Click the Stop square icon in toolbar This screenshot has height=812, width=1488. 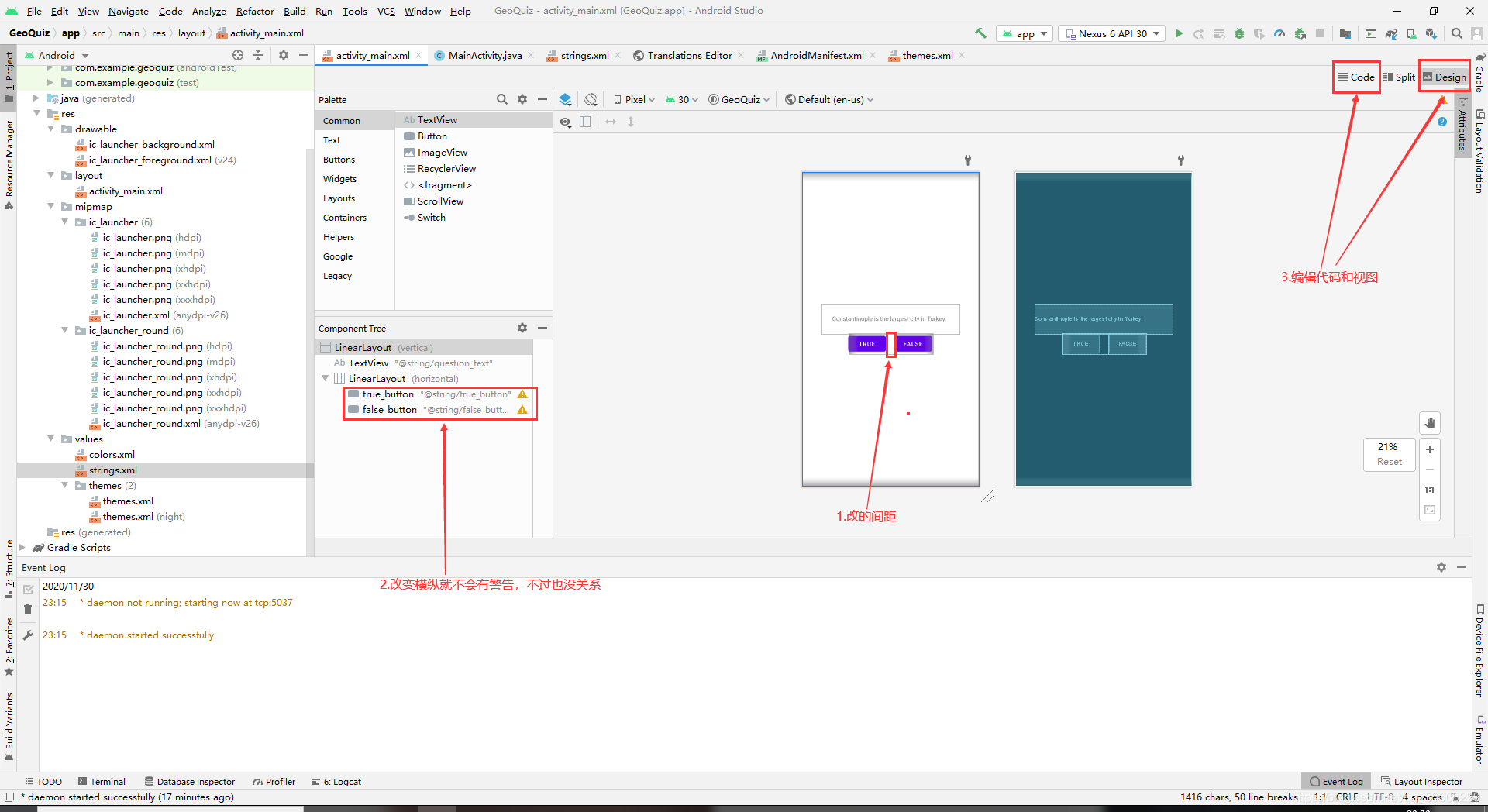pyautogui.click(x=1320, y=33)
